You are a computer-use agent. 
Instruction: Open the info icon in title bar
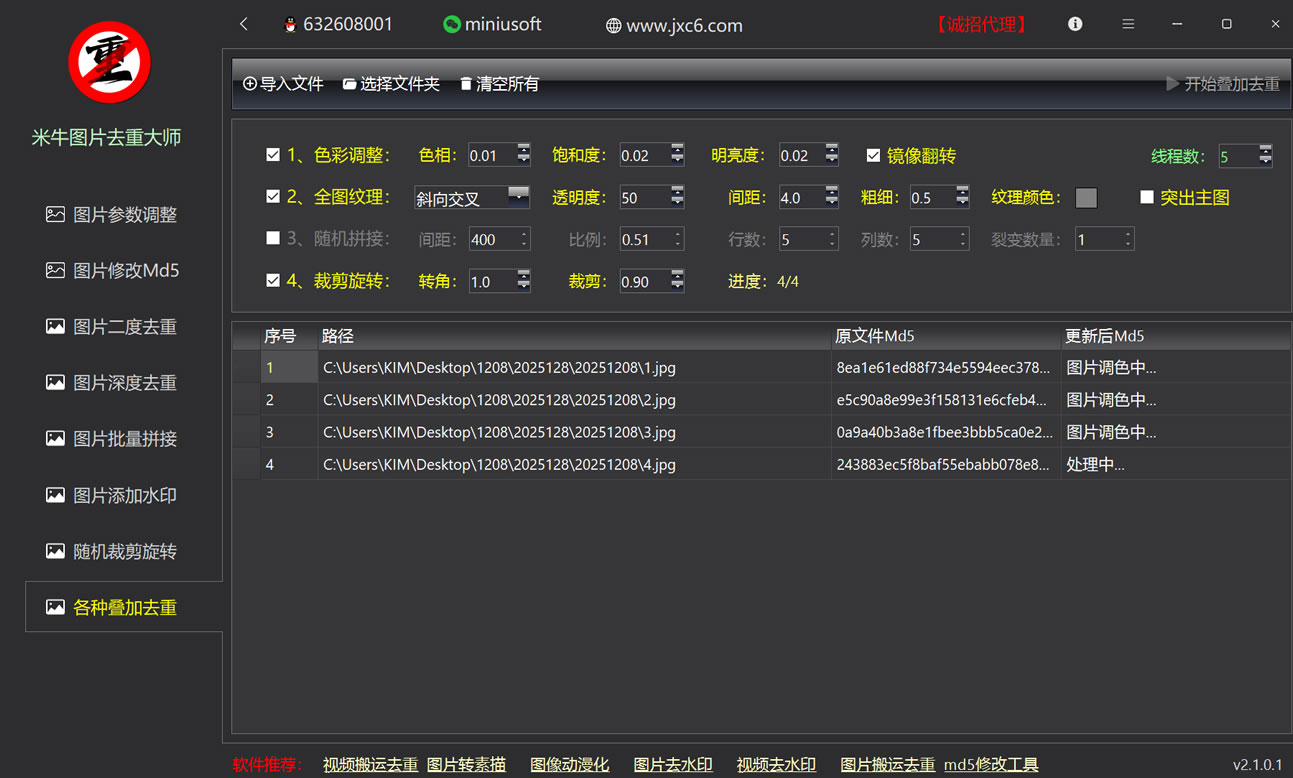point(1075,24)
